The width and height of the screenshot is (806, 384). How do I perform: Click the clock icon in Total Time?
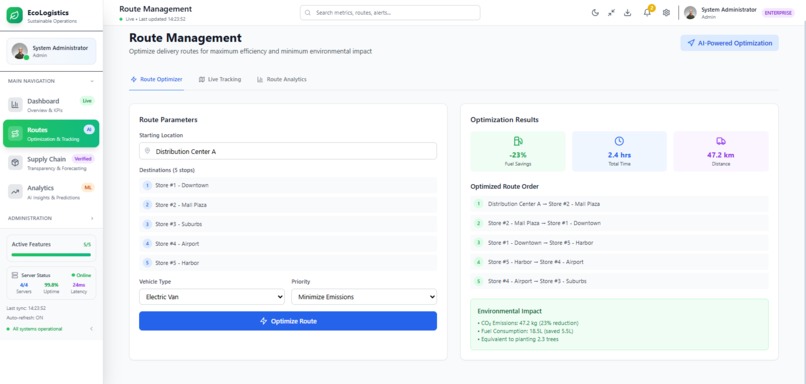619,141
